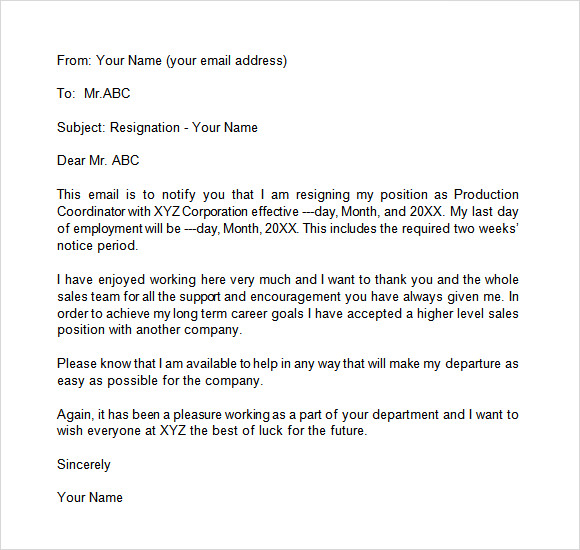Click 'easy as possible for the company.'
This screenshot has width=580, height=550.
coord(160,381)
